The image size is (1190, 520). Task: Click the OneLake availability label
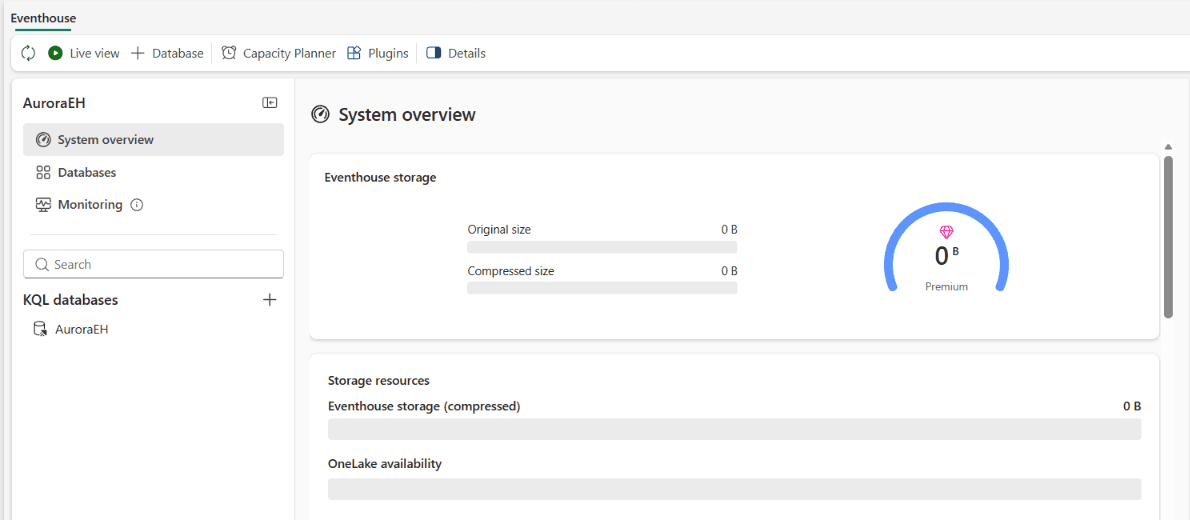[x=385, y=463]
